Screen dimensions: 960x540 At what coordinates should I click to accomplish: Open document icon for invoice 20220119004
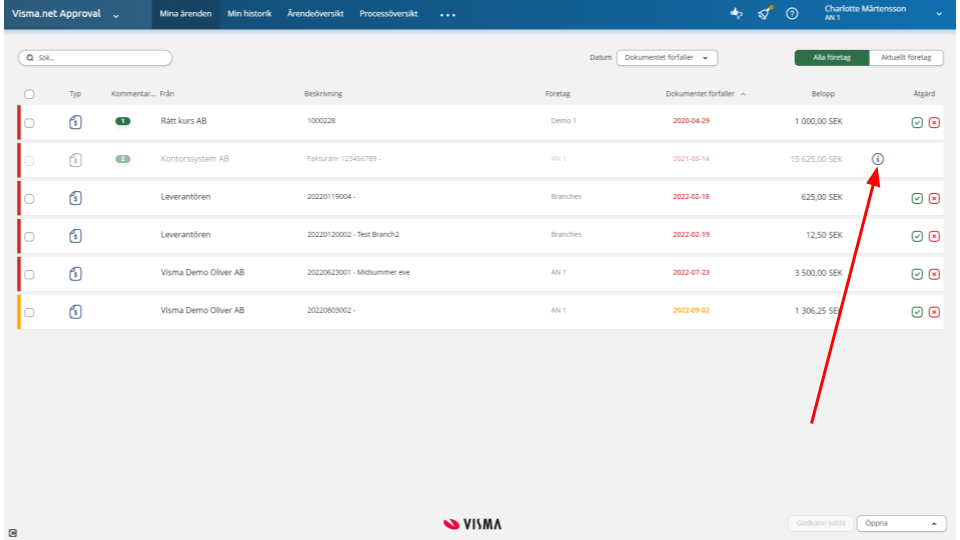pyautogui.click(x=75, y=198)
